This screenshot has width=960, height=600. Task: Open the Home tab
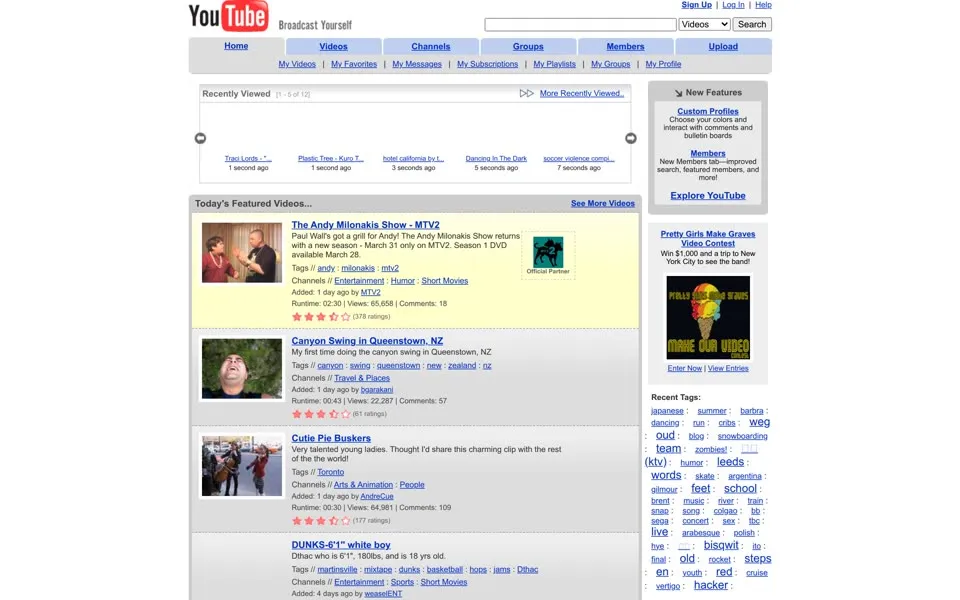(236, 46)
